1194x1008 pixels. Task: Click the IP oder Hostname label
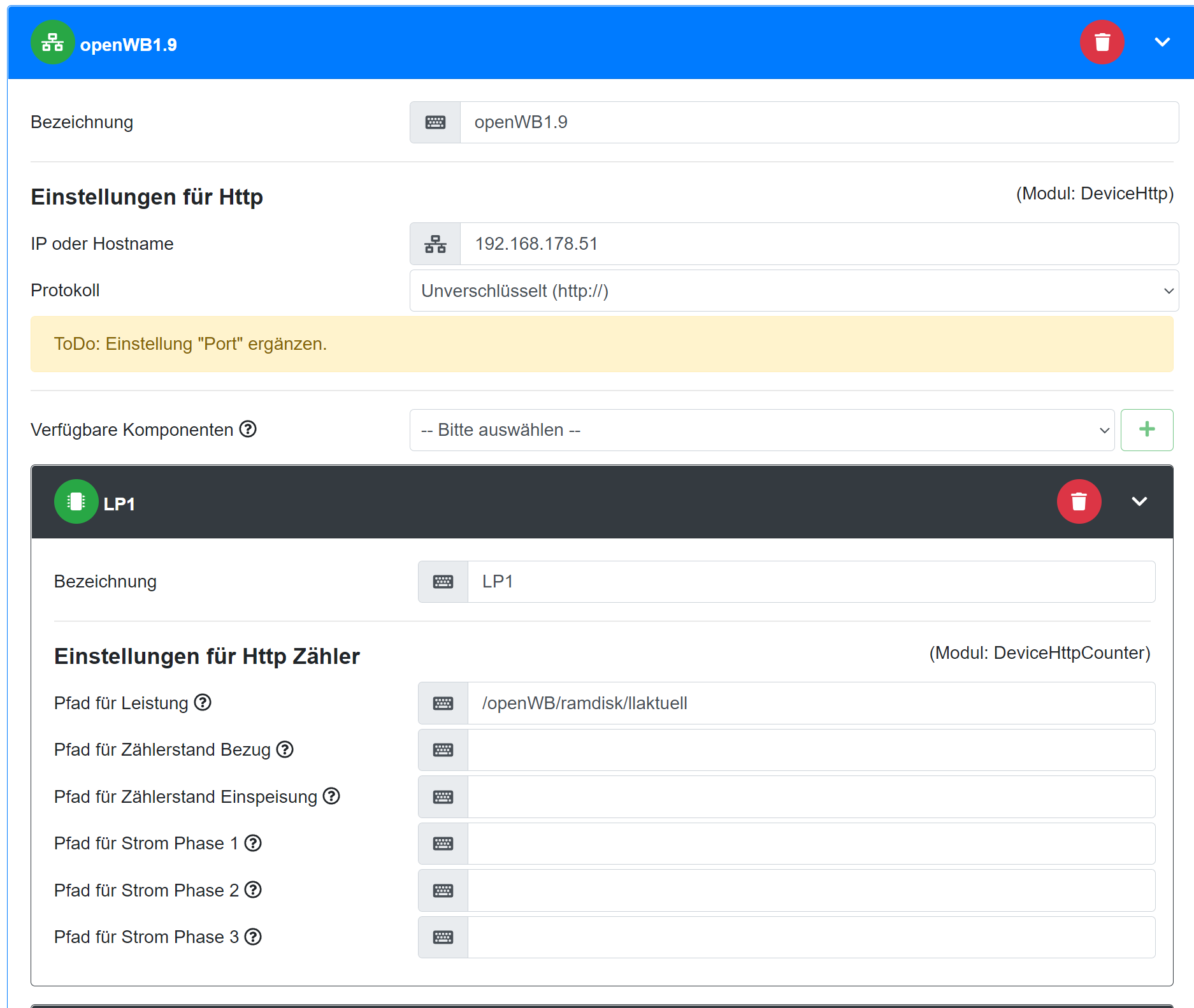(x=102, y=244)
